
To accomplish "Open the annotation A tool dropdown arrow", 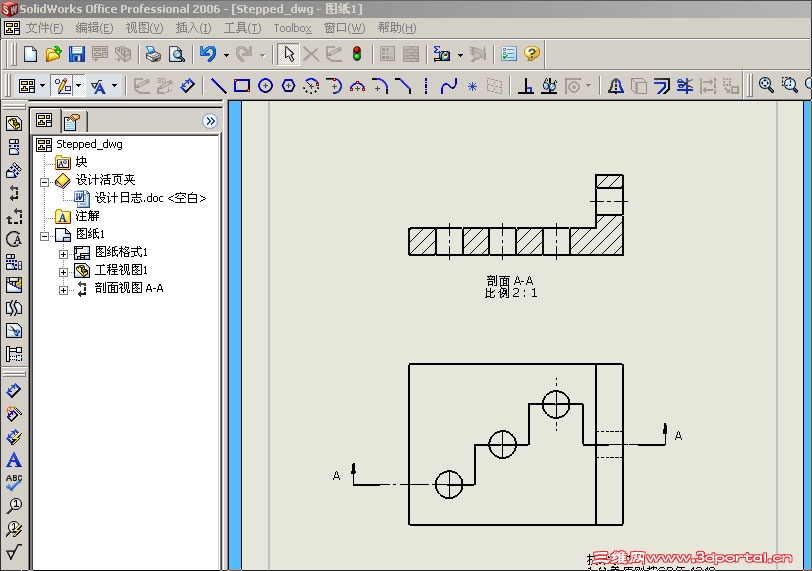I will point(114,85).
